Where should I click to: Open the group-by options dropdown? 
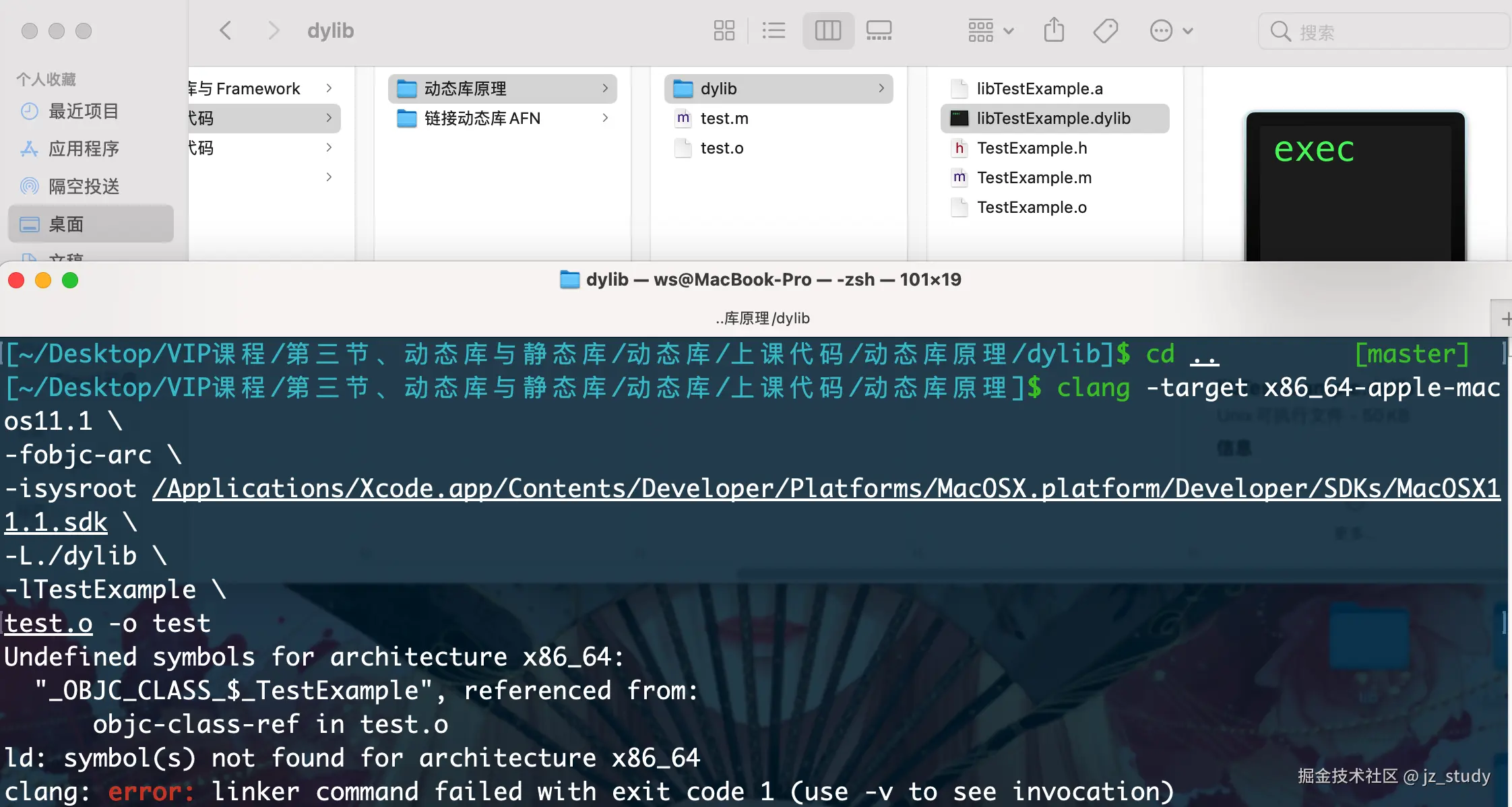click(x=990, y=30)
